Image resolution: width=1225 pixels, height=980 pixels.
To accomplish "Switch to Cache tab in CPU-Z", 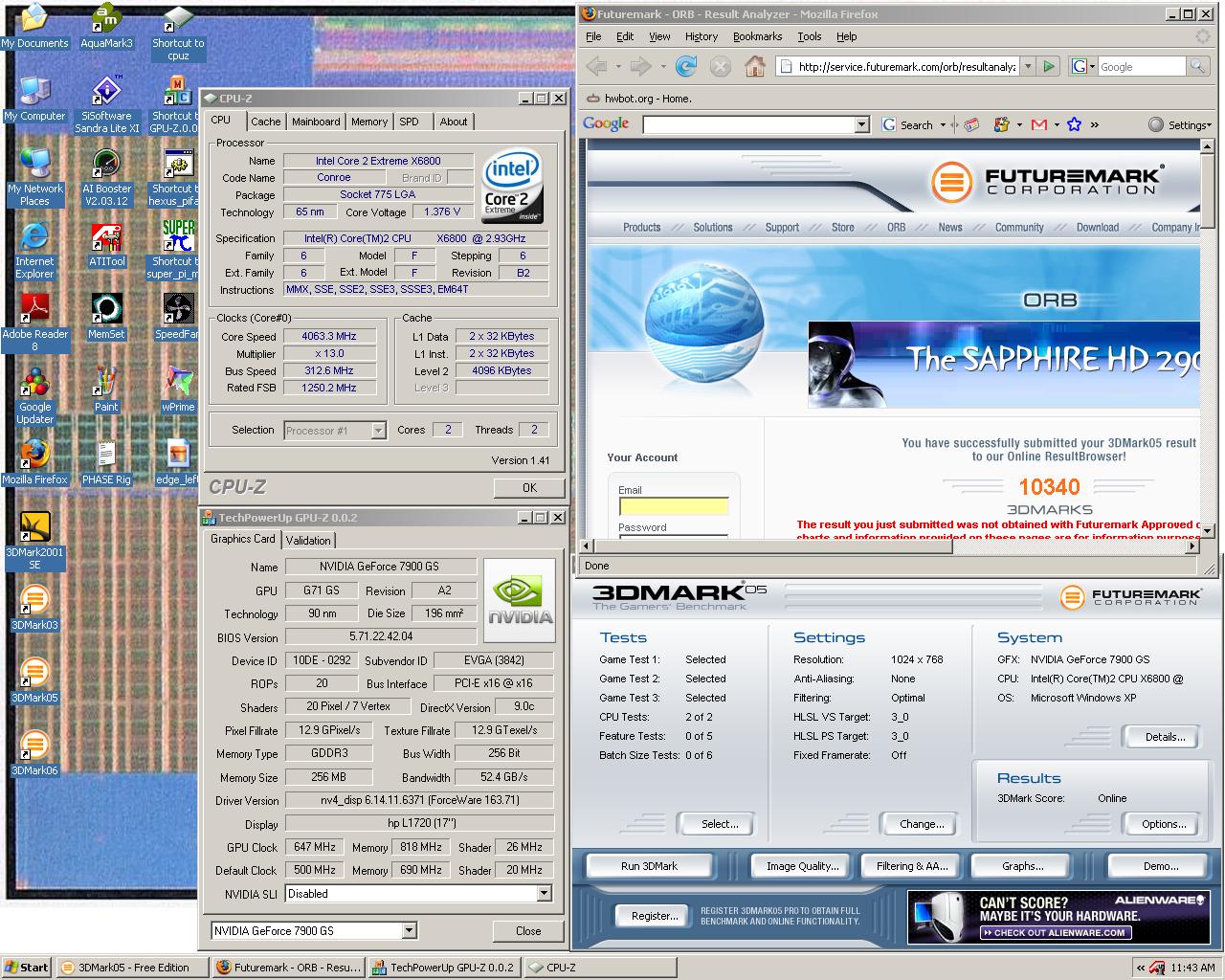I will click(265, 122).
